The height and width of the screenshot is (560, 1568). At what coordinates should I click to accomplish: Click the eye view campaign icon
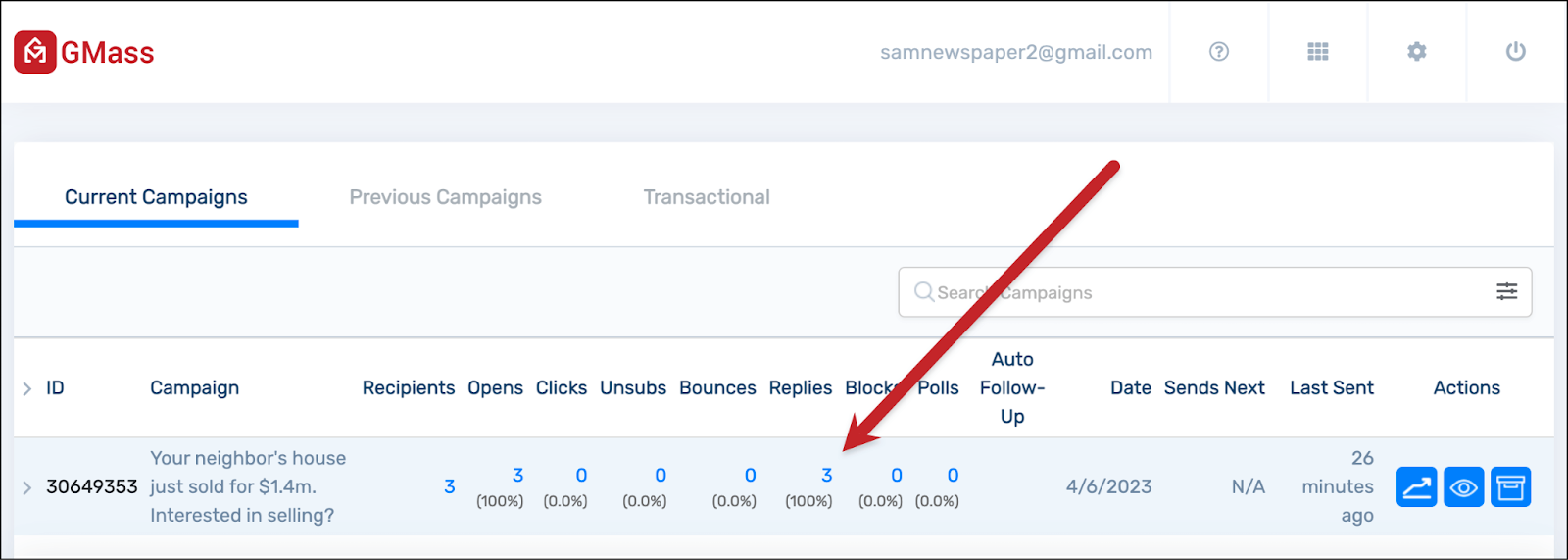tap(1464, 487)
